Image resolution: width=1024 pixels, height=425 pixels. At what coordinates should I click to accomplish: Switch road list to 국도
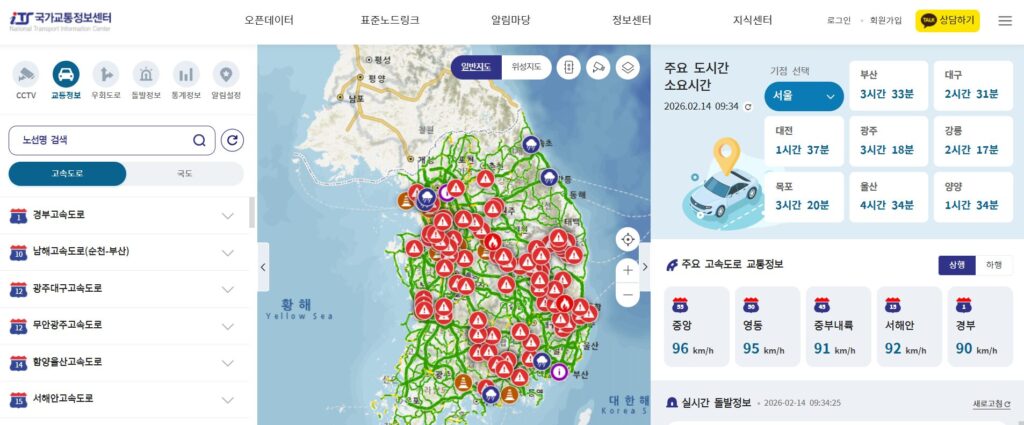click(185, 174)
